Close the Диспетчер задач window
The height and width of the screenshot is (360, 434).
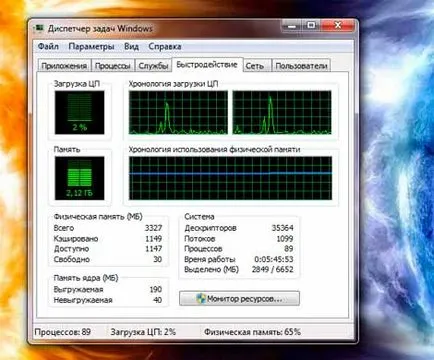337,26
